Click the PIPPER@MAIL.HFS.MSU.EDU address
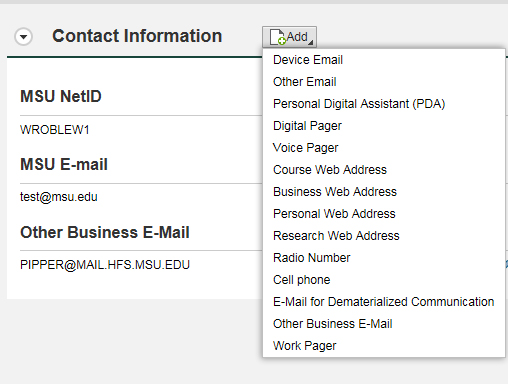 coord(105,265)
